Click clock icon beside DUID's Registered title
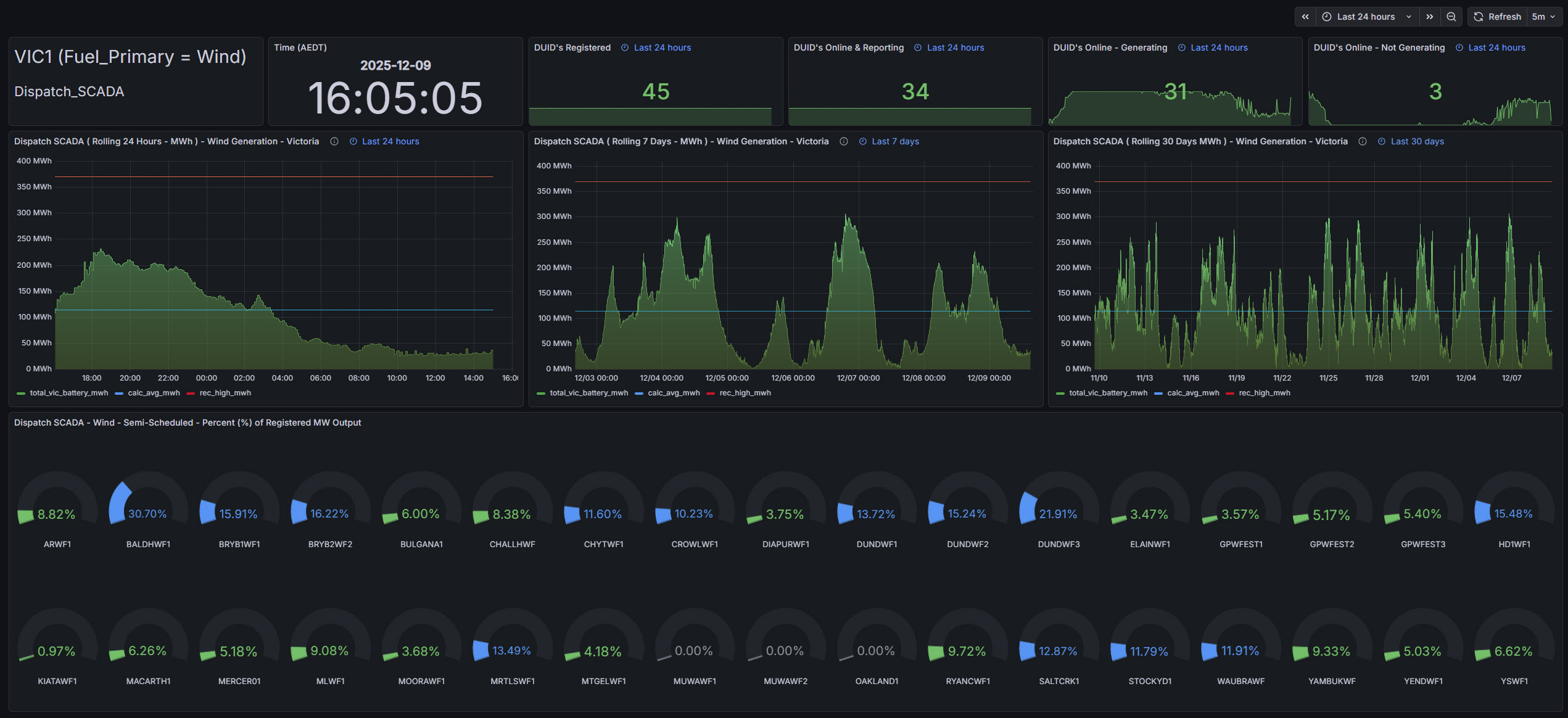 coord(625,47)
